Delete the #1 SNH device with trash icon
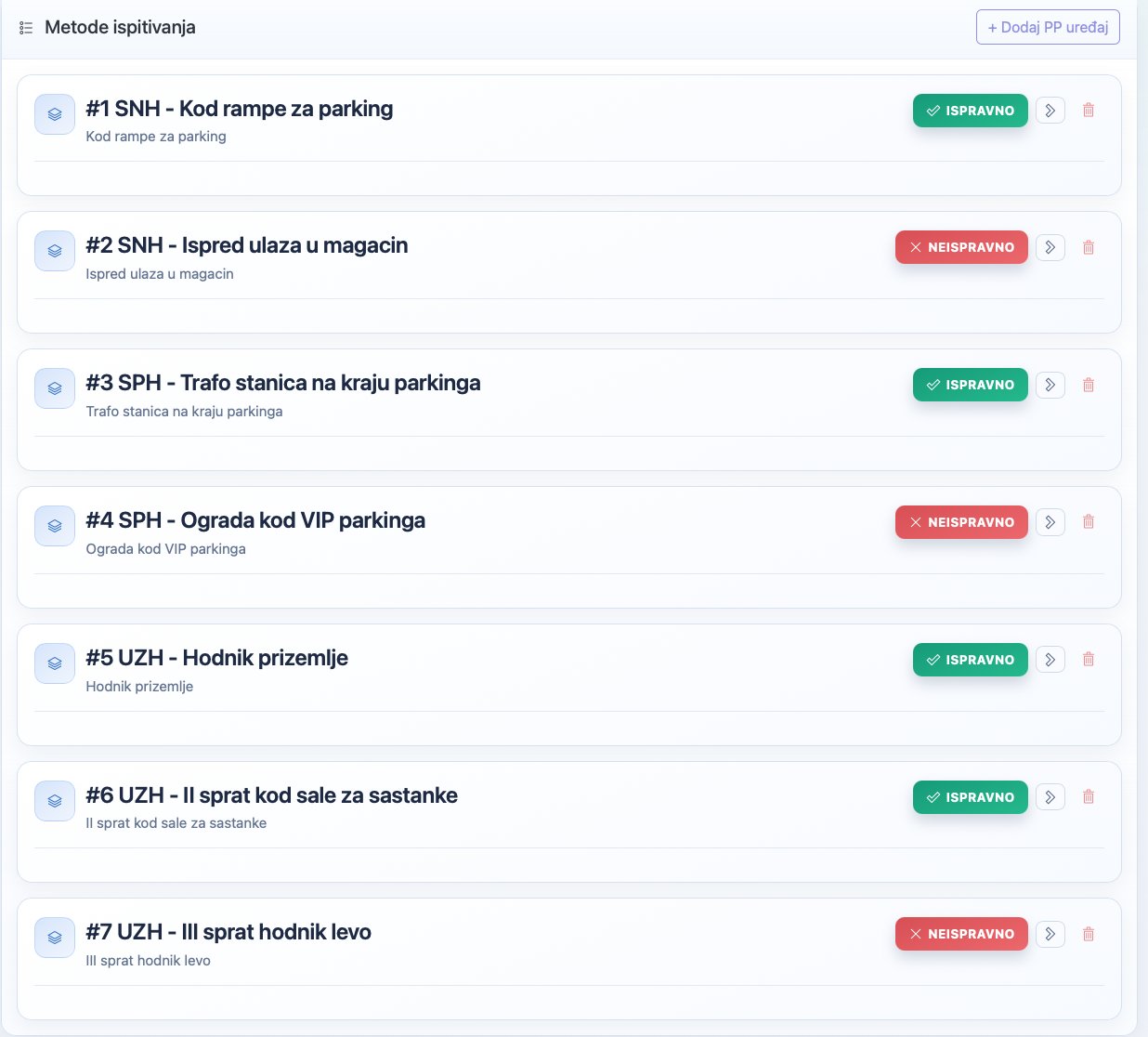Screen dimensions: 1148x1037 1089,111
